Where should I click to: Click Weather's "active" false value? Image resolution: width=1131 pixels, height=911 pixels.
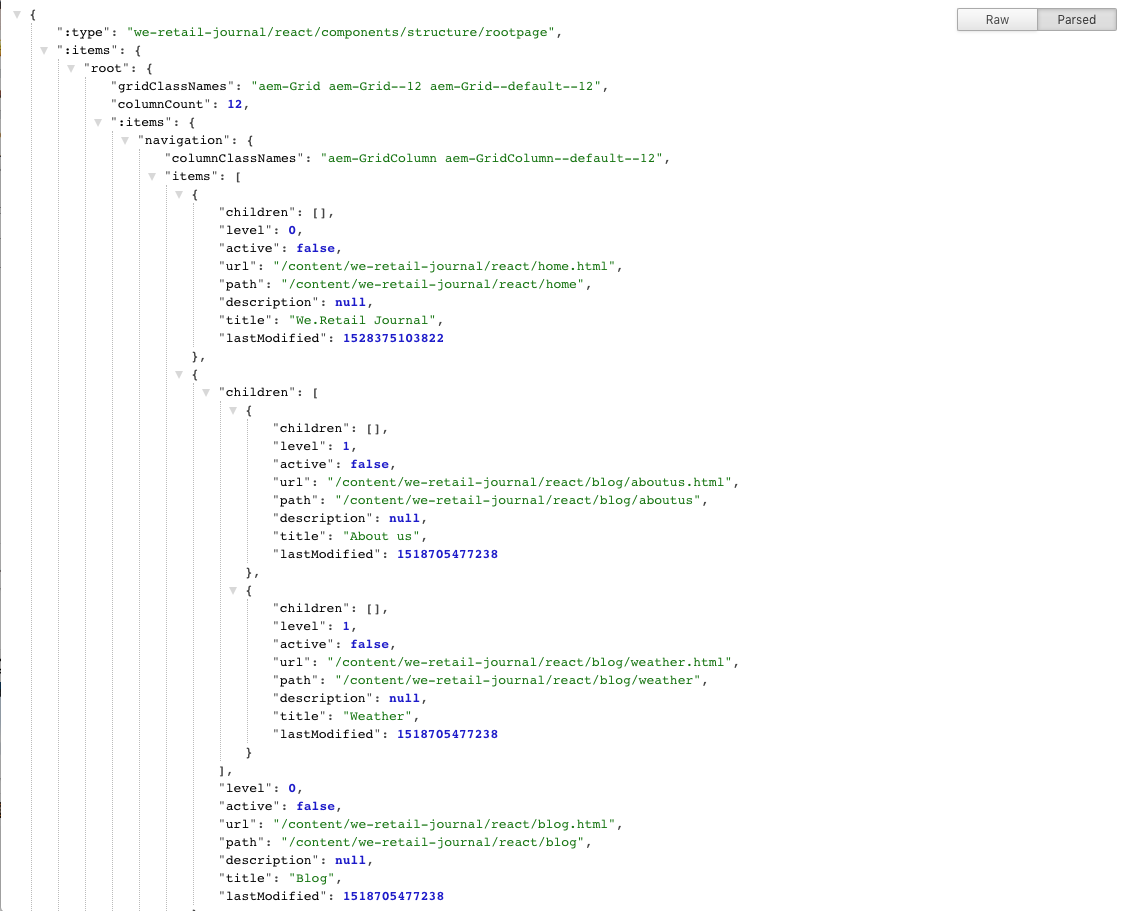(369, 644)
